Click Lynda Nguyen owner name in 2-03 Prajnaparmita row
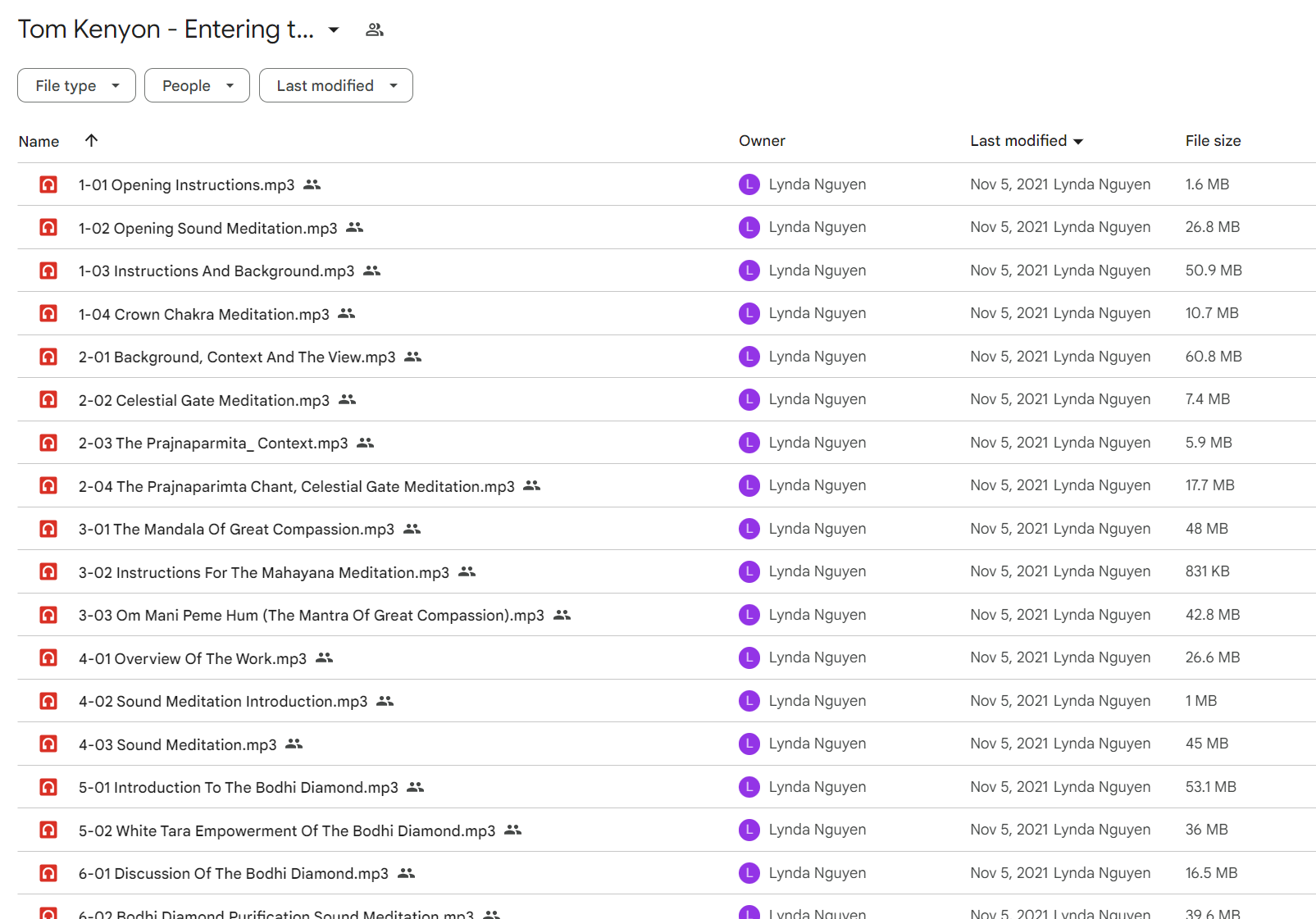Viewport: 1316px width, 919px height. [817, 443]
